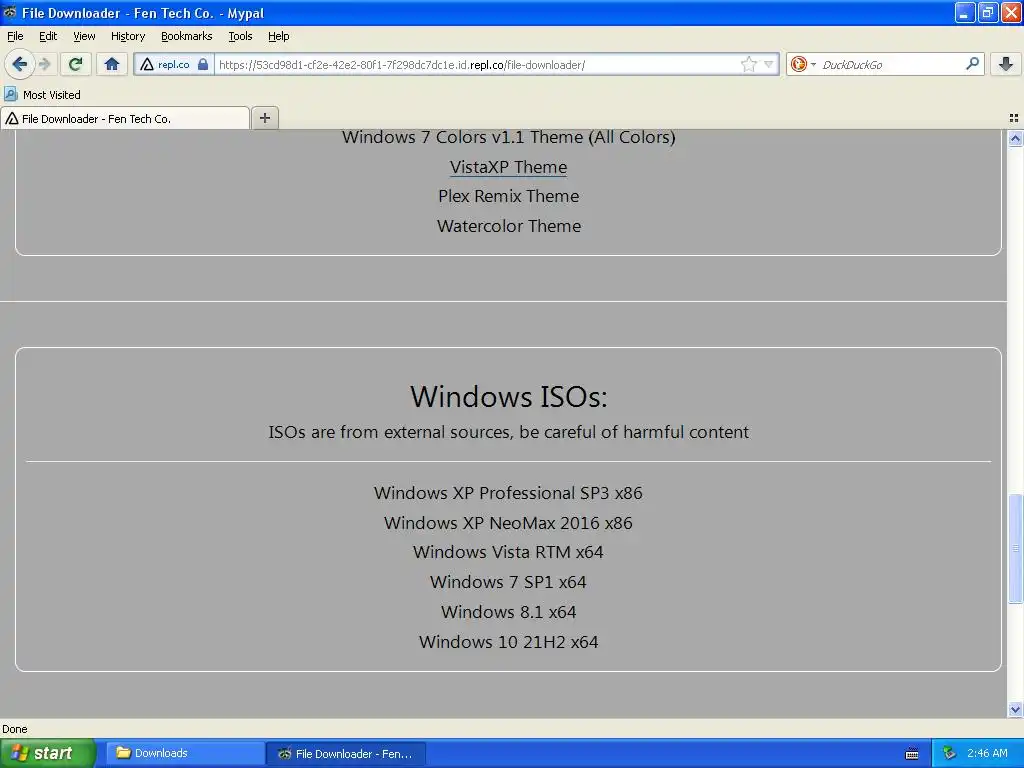Click the list all tabs icon
This screenshot has height=768, width=1024.
(1014, 118)
